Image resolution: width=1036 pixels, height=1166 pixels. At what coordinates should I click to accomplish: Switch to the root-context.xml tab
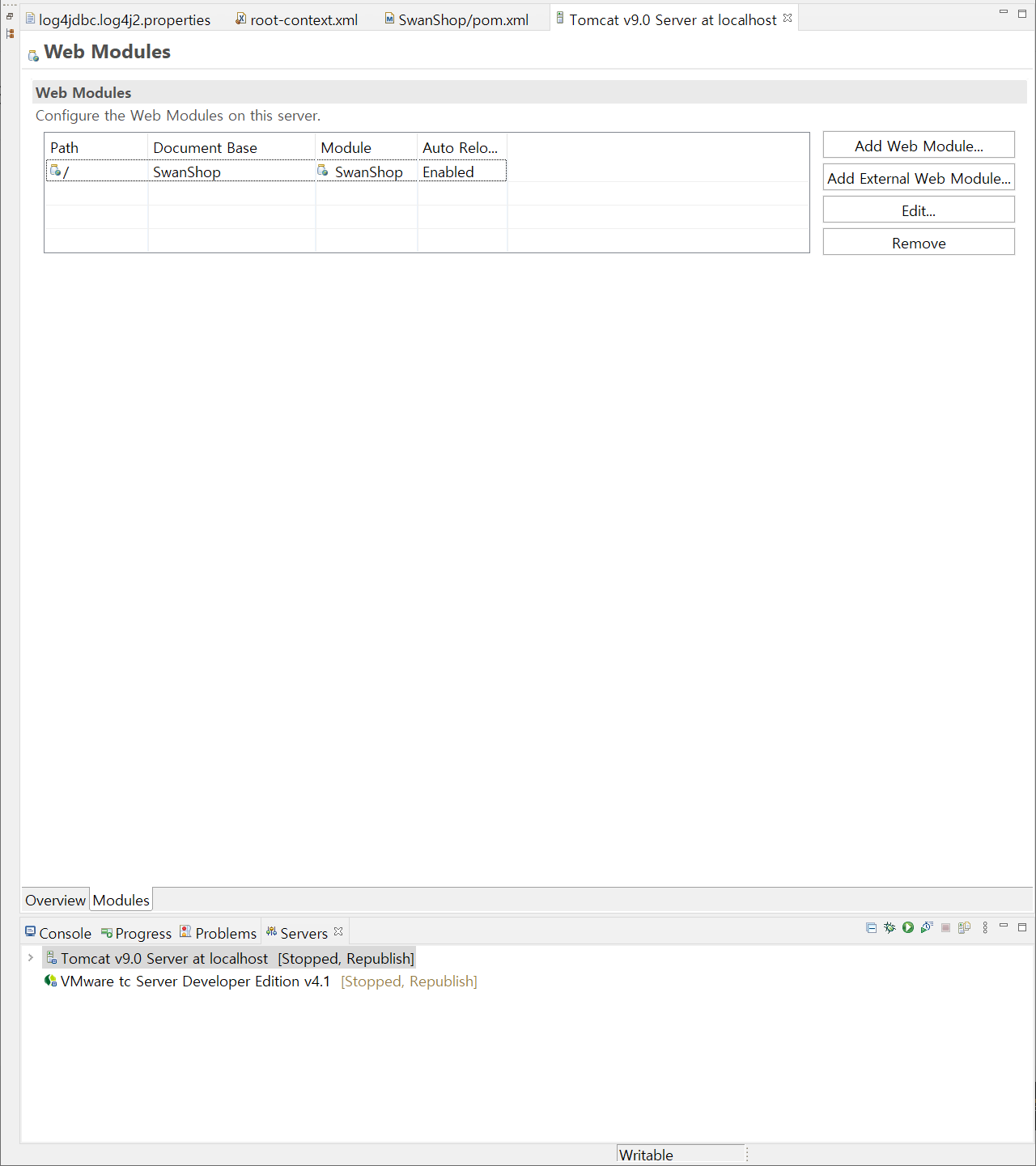(x=297, y=19)
